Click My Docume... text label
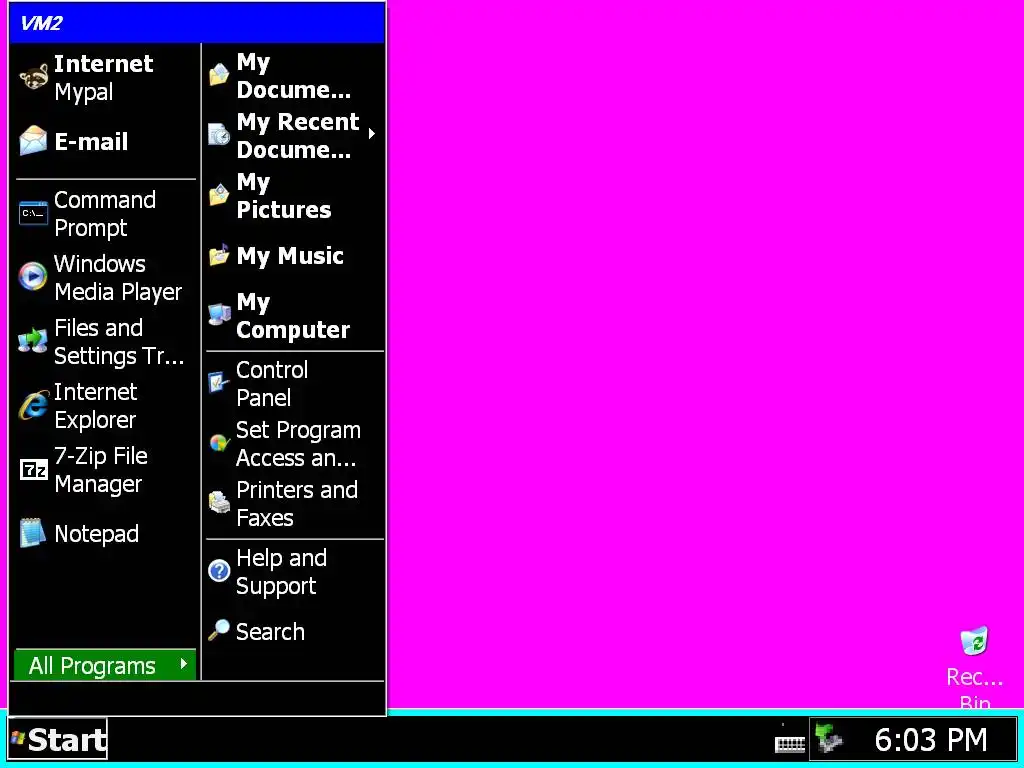This screenshot has height=768, width=1024. point(293,76)
